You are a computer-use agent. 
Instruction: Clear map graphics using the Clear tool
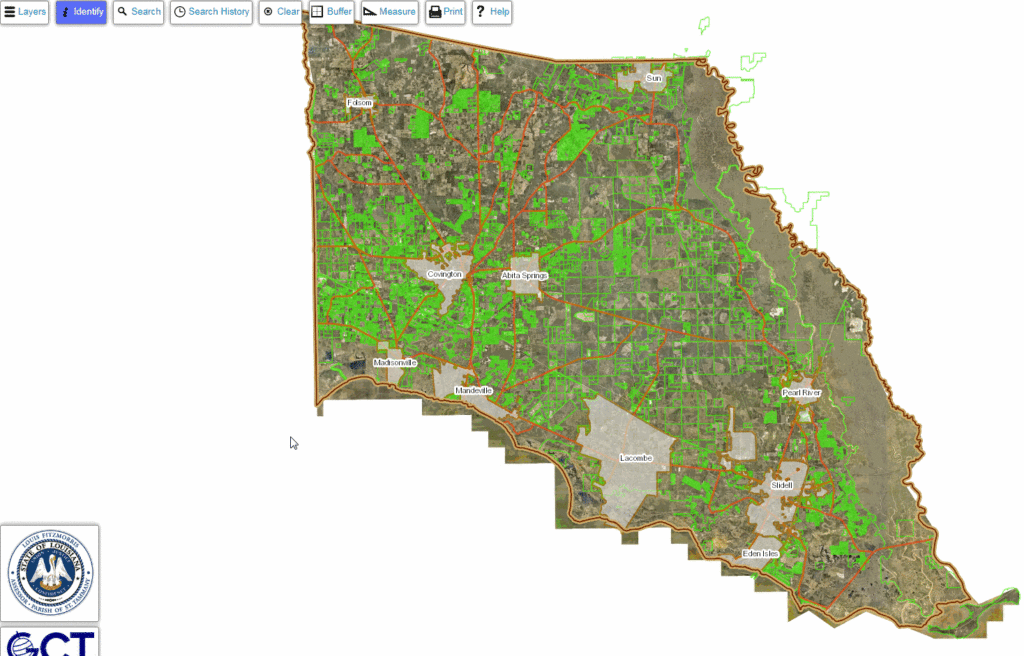(x=280, y=11)
